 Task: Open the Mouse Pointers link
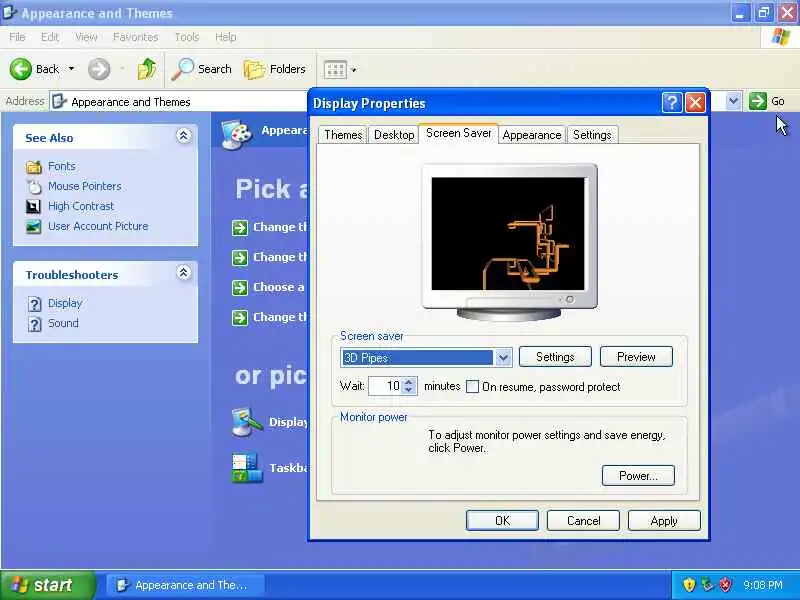85,186
